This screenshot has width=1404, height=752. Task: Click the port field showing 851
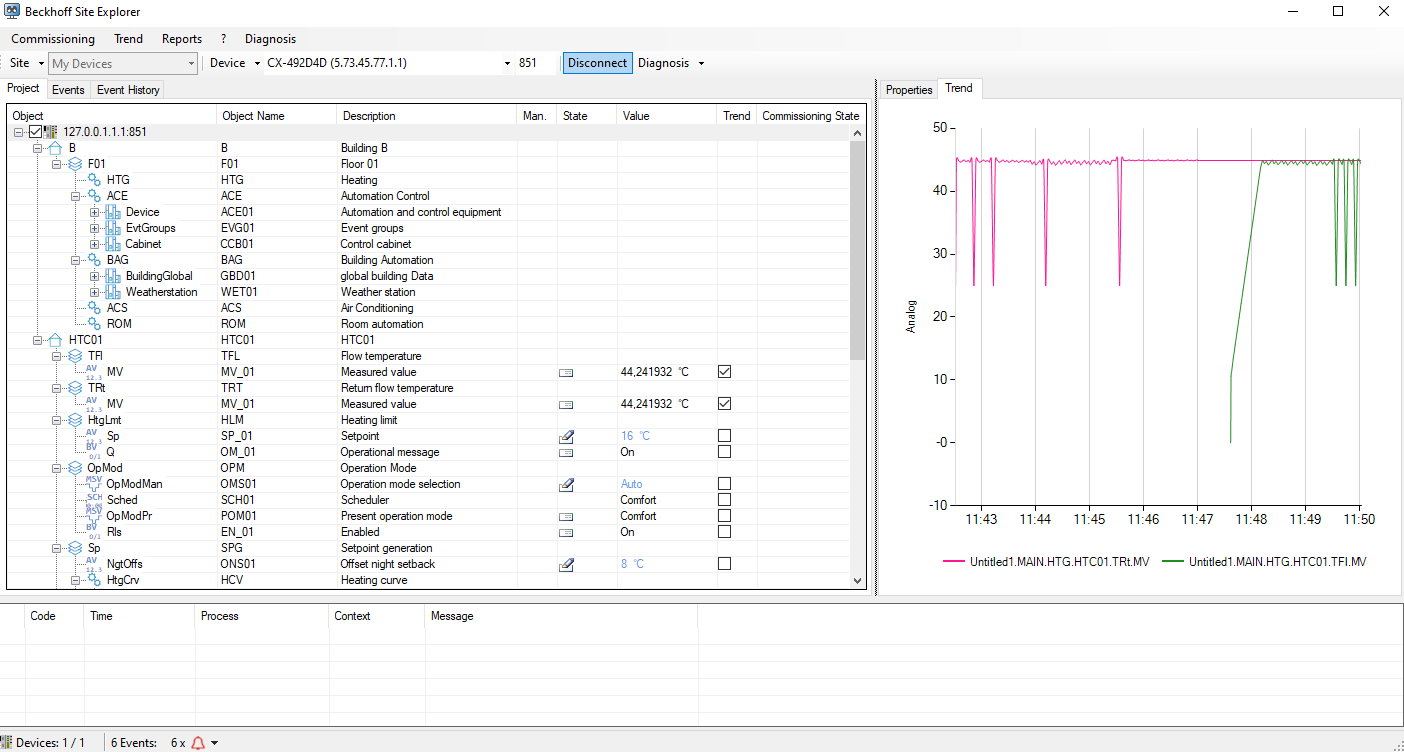pyautogui.click(x=535, y=63)
